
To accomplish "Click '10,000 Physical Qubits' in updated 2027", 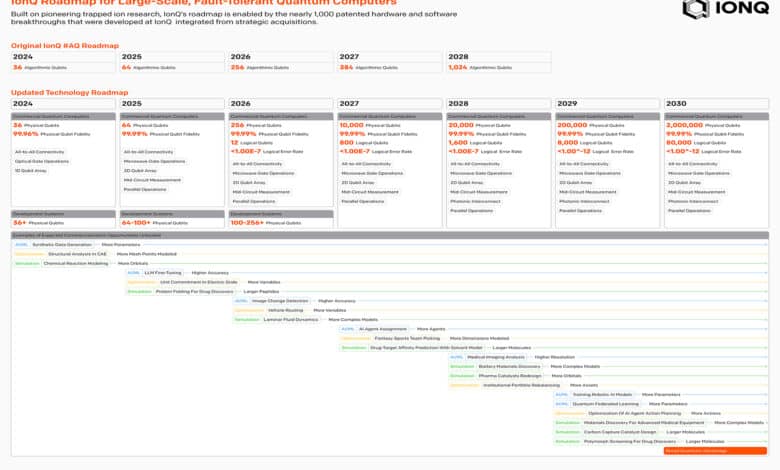I will coord(370,125).
